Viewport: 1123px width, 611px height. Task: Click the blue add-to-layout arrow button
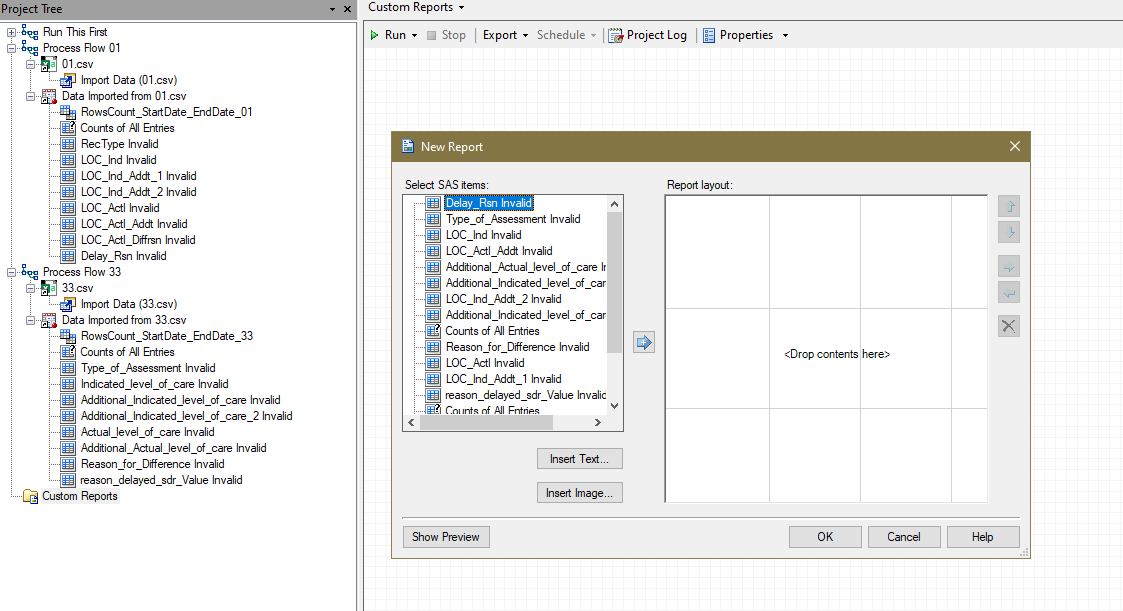point(644,343)
